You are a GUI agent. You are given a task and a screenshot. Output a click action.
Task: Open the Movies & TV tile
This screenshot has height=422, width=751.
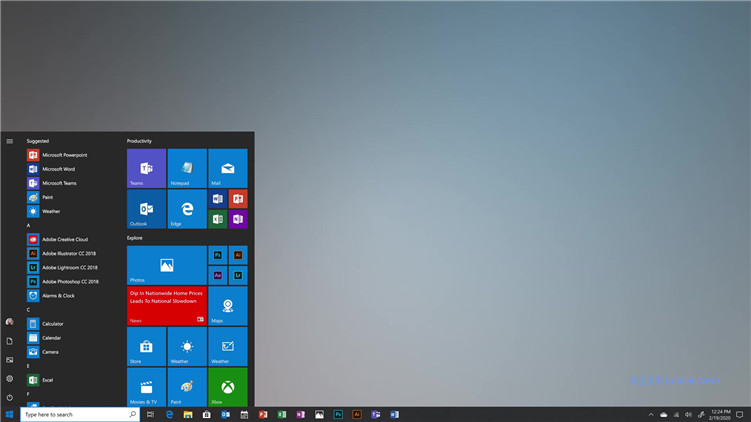tap(146, 387)
